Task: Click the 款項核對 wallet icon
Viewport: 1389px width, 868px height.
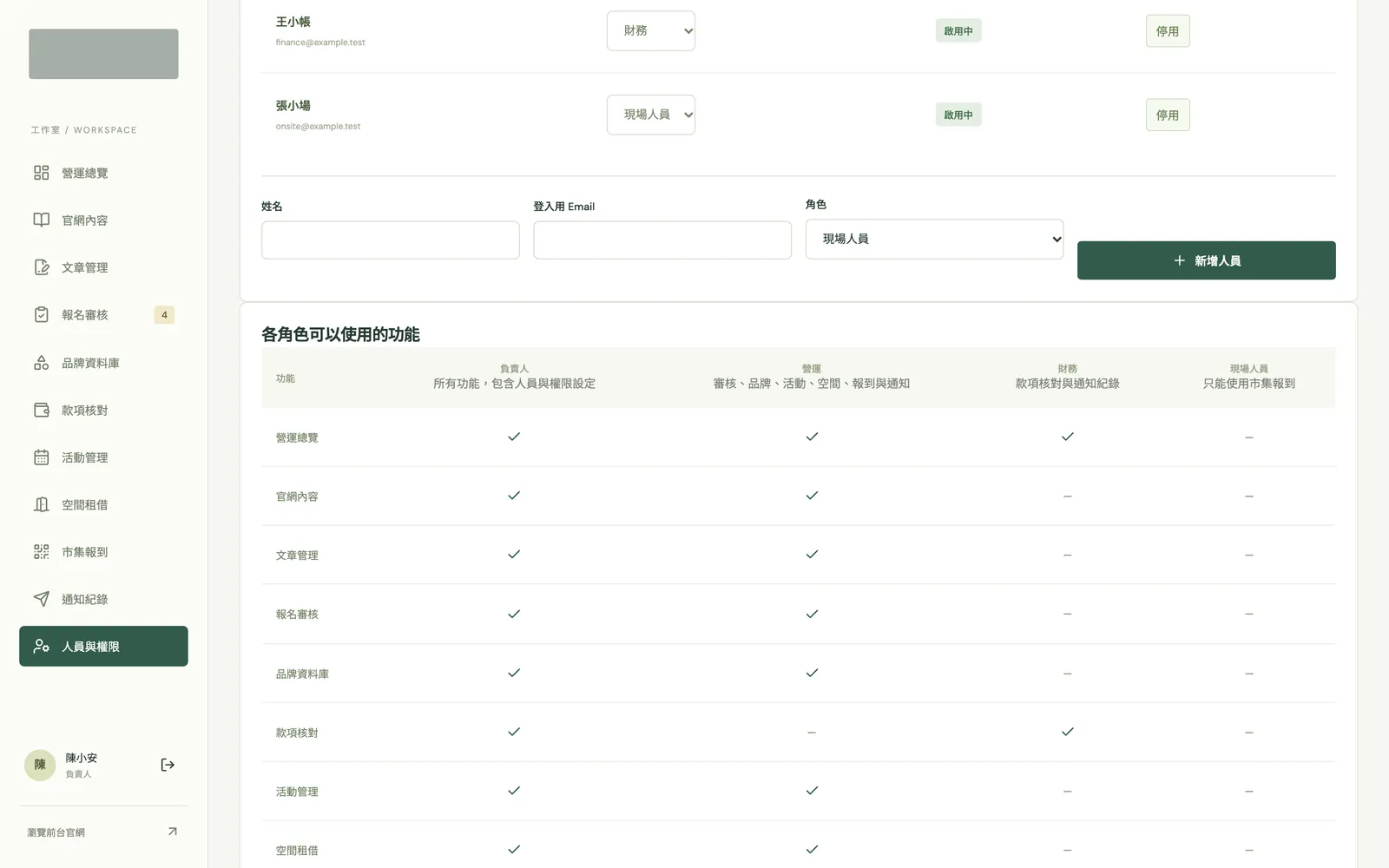Action: pos(41,410)
